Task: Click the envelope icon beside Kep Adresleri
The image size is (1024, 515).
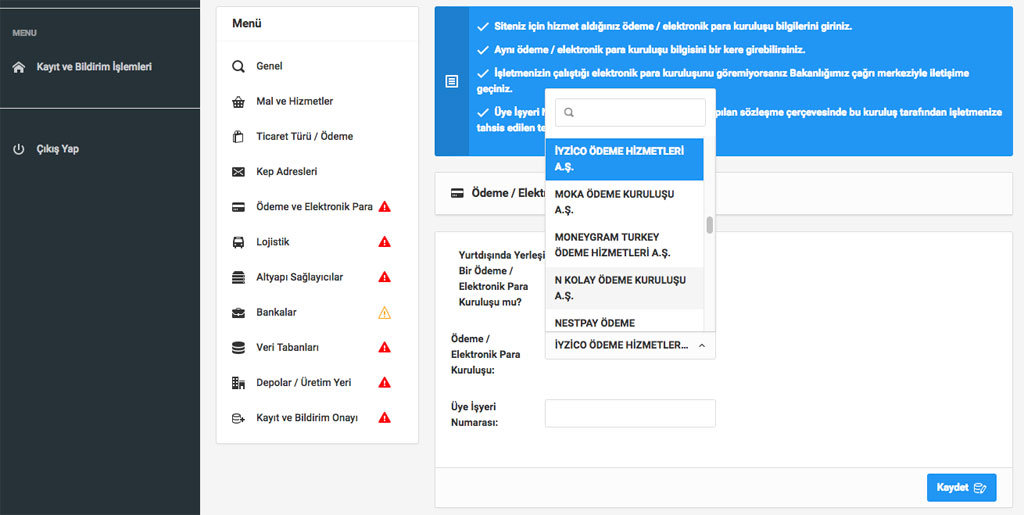Action: tap(238, 172)
